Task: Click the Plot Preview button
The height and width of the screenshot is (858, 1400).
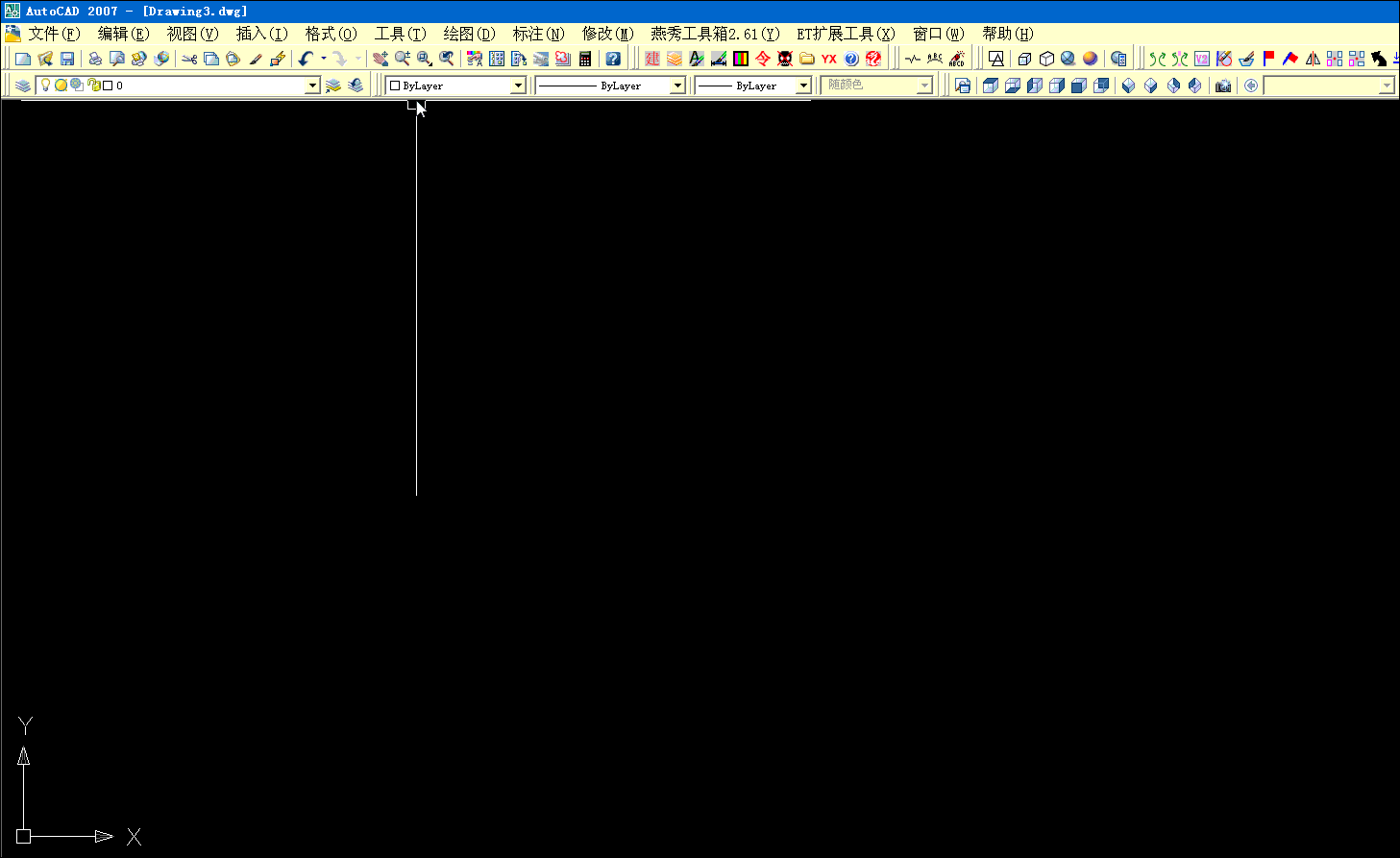Action: pos(117,58)
